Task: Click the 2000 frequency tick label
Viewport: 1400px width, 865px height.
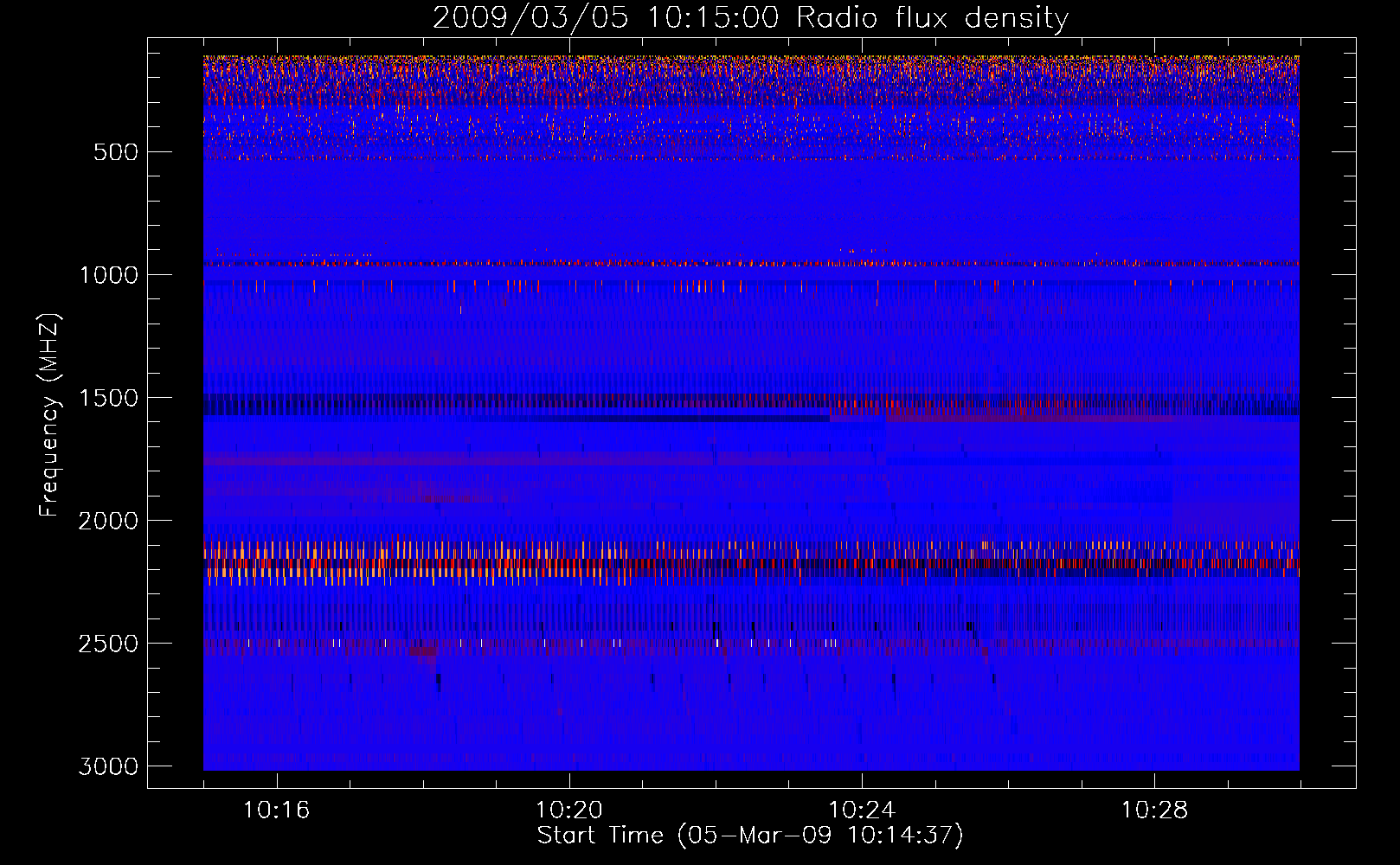Action: (108, 521)
